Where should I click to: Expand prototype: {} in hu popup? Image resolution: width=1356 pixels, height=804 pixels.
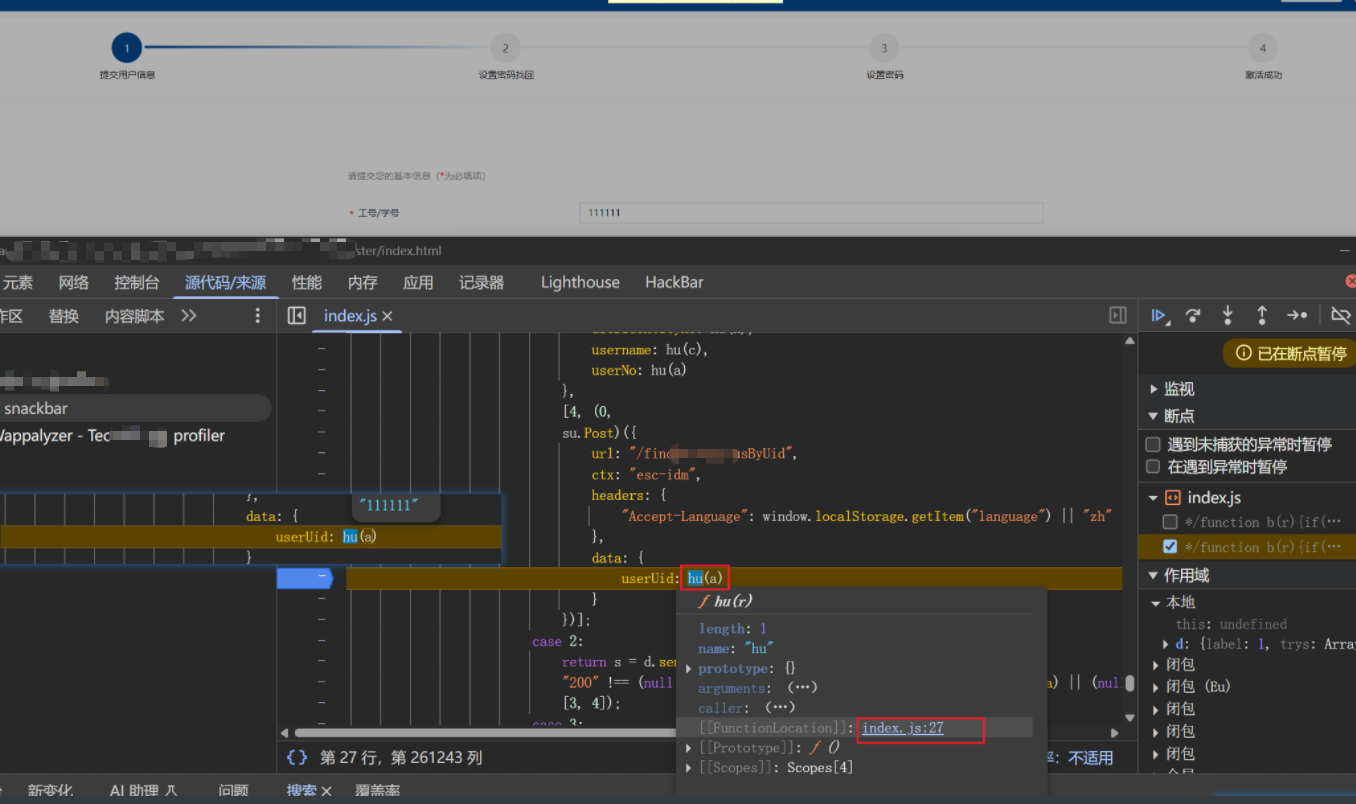pyautogui.click(x=688, y=668)
